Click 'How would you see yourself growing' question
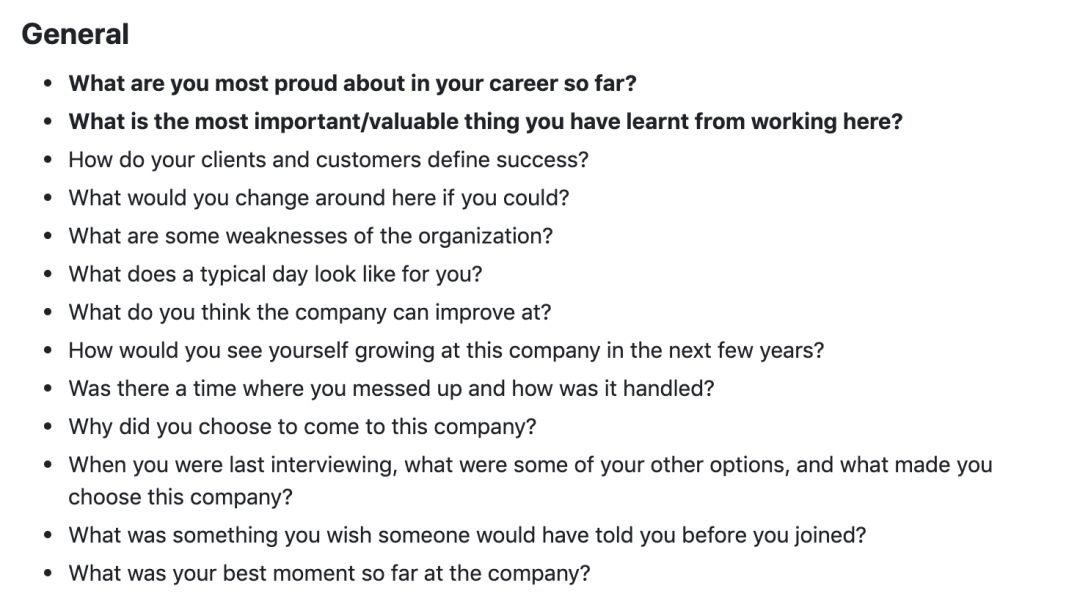This screenshot has height=613, width=1080. (x=446, y=350)
